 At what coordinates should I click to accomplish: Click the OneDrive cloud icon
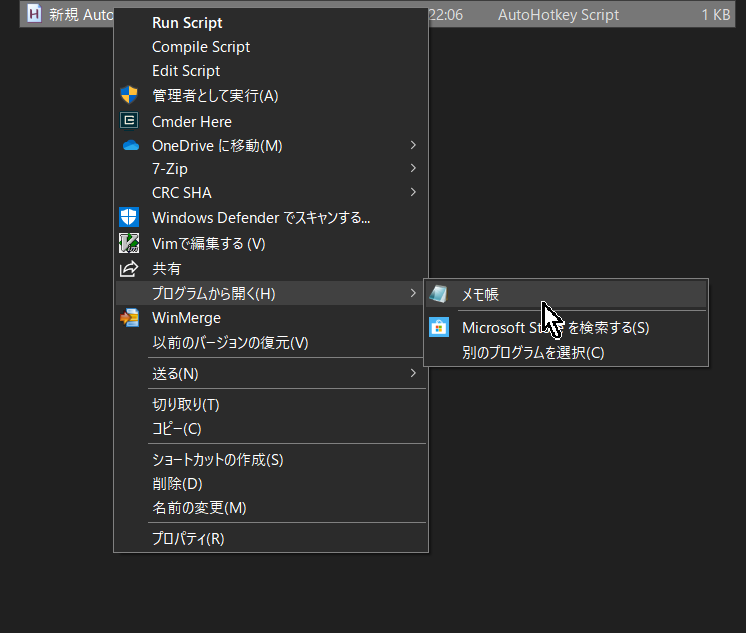pos(131,145)
